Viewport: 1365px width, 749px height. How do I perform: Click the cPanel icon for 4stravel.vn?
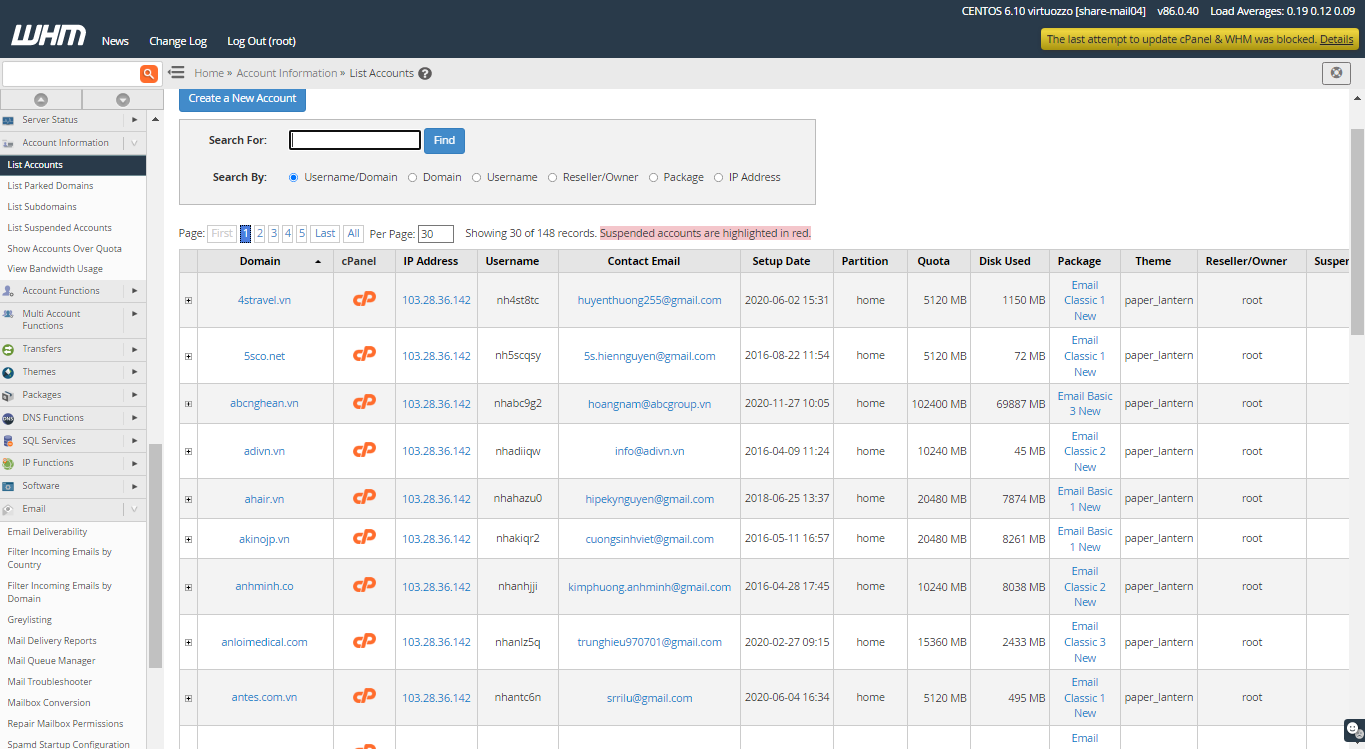[x=365, y=299]
